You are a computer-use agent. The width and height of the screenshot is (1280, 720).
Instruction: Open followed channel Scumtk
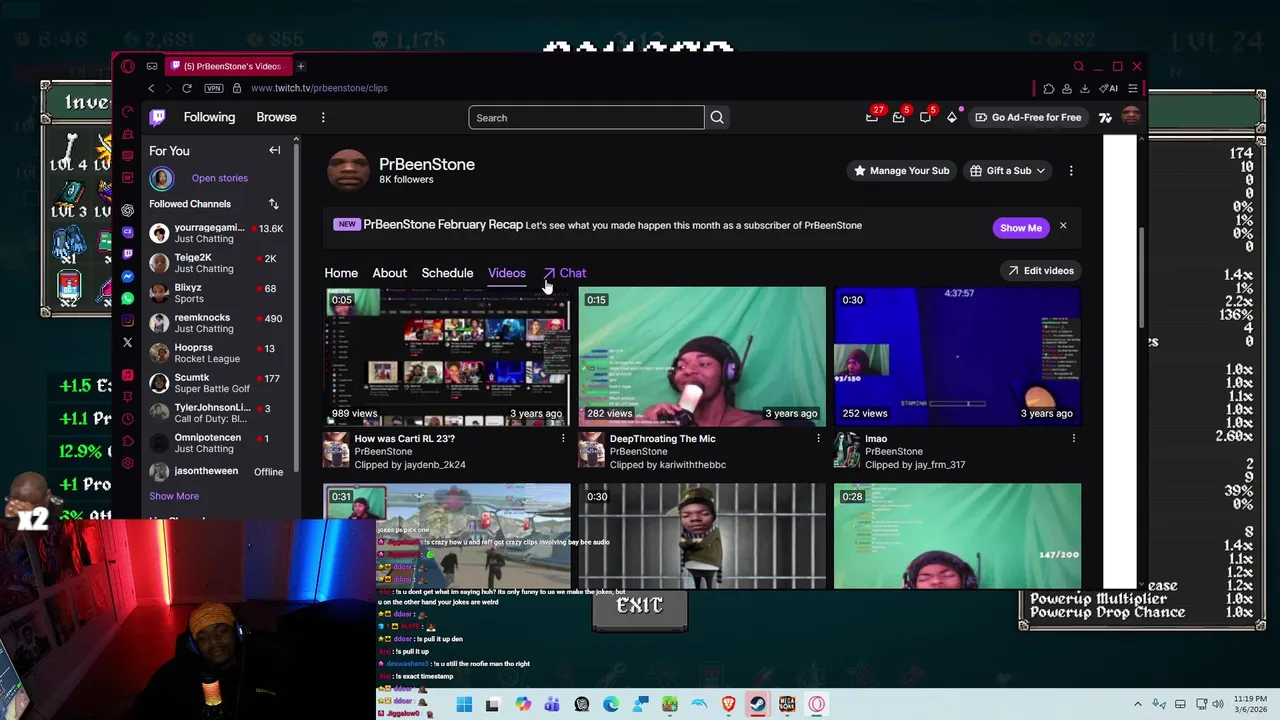(216, 383)
